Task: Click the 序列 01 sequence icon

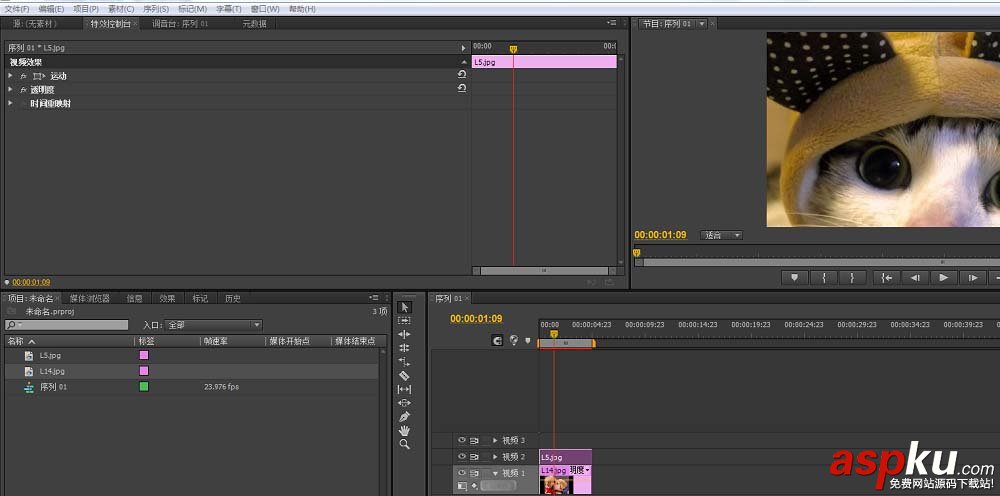Action: point(29,387)
